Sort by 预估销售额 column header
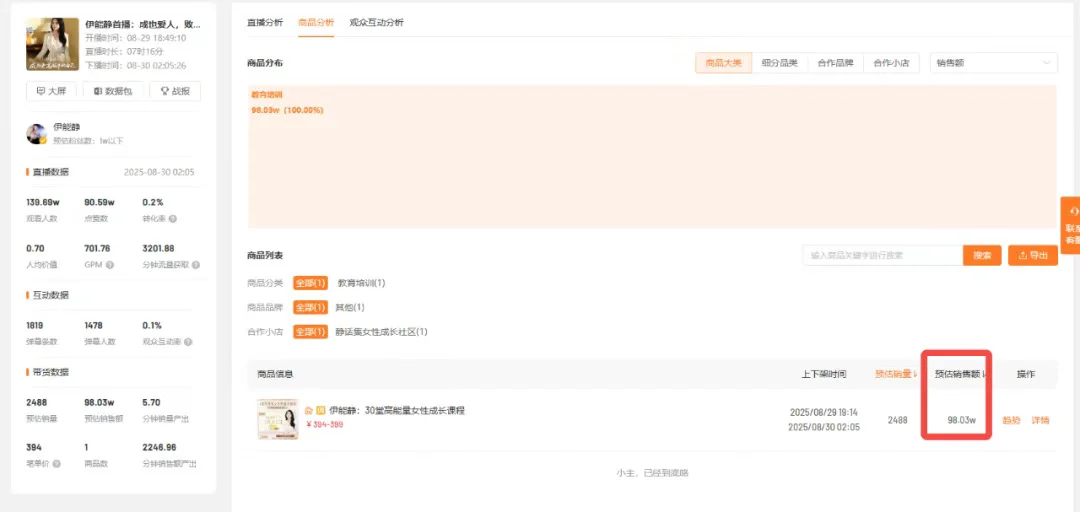1080x512 pixels. [x=959, y=374]
